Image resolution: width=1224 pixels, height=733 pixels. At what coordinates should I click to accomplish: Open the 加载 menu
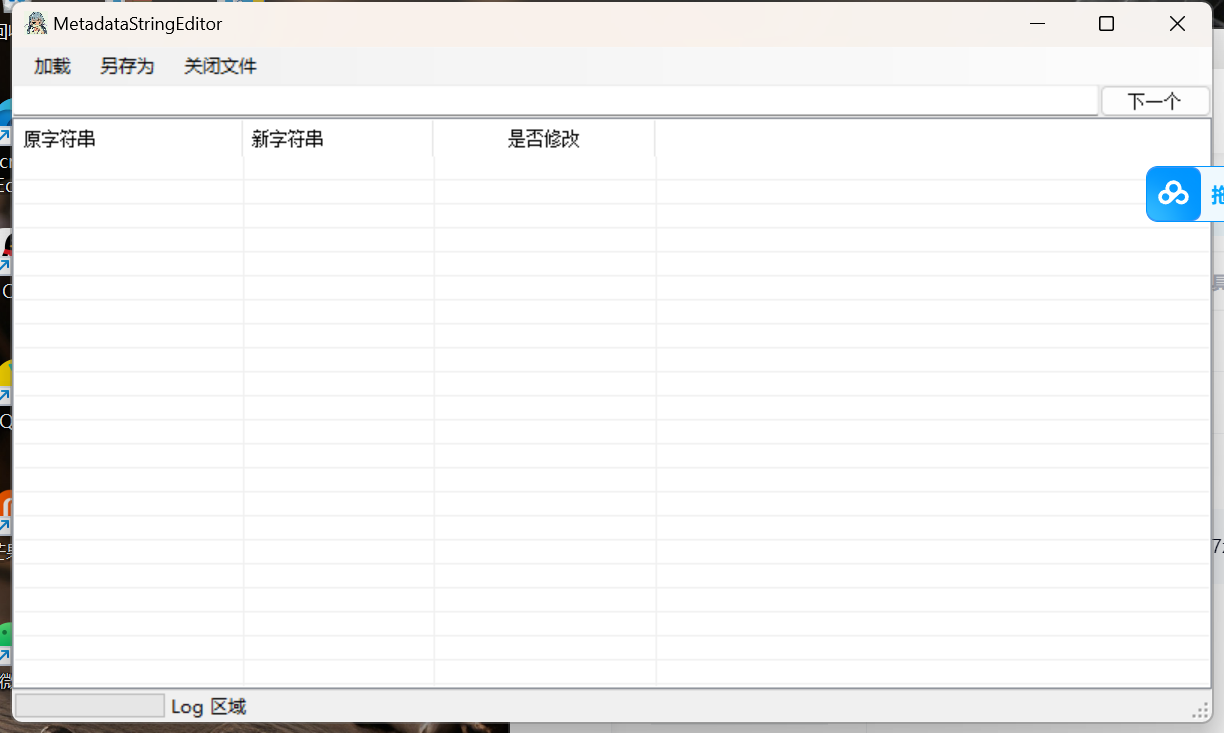click(x=52, y=66)
